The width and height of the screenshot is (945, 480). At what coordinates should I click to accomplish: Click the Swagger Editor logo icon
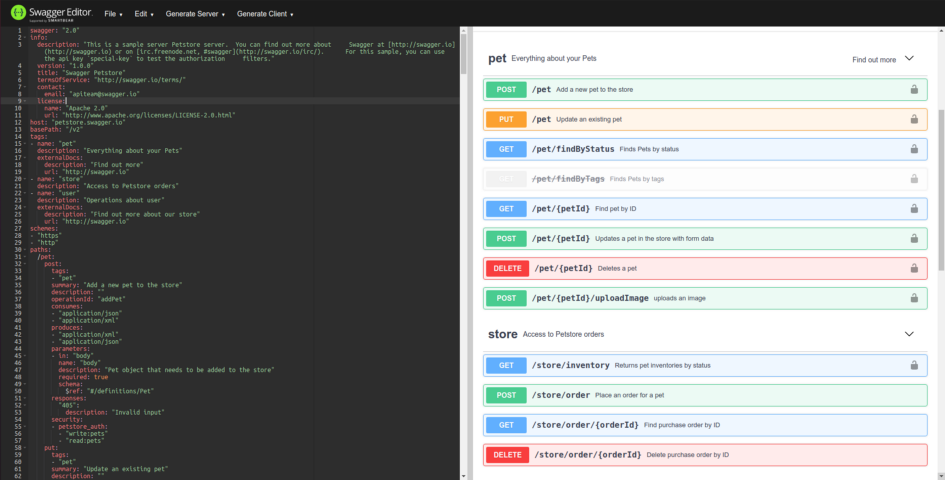(x=18, y=13)
